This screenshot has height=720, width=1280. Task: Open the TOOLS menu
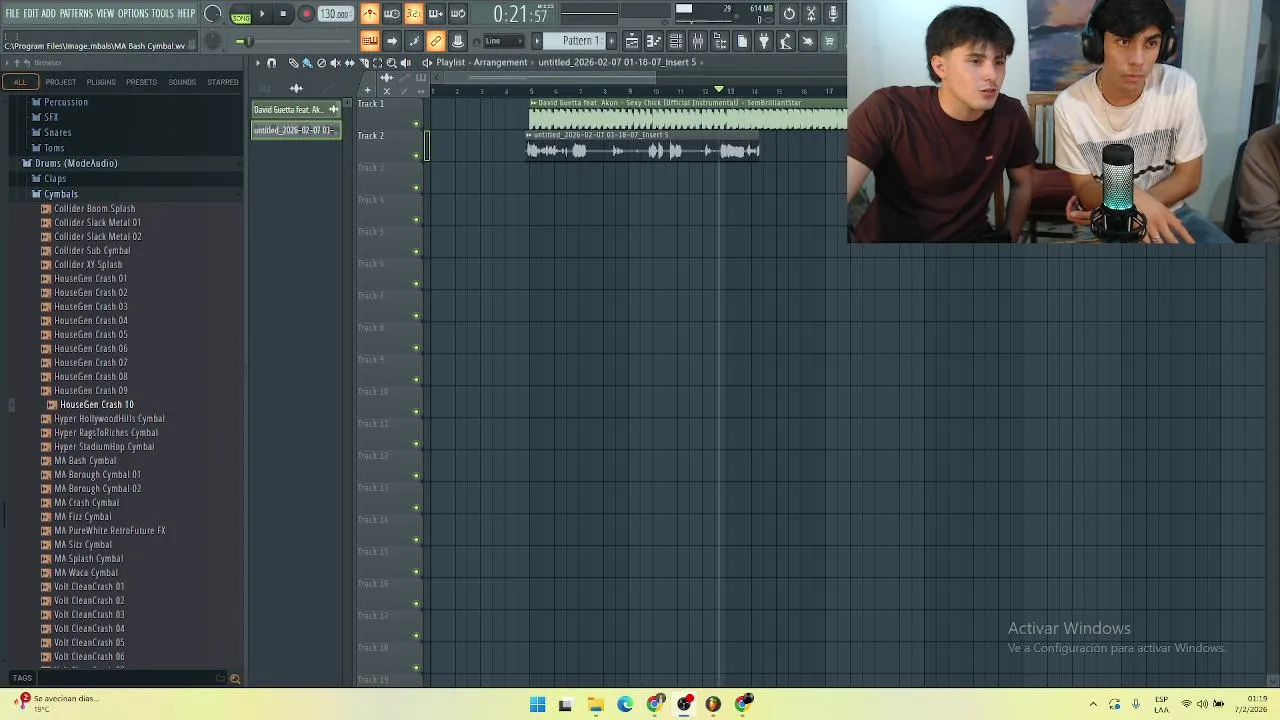tap(163, 13)
